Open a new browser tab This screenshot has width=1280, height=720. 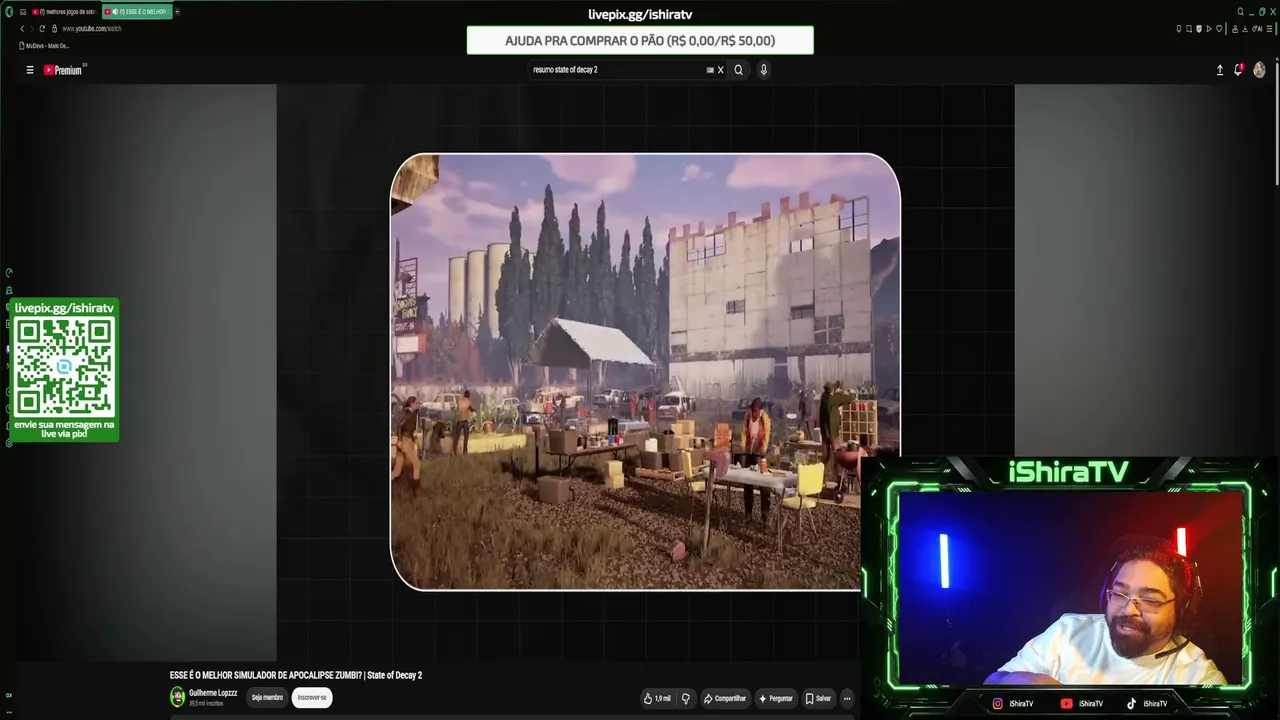point(178,12)
